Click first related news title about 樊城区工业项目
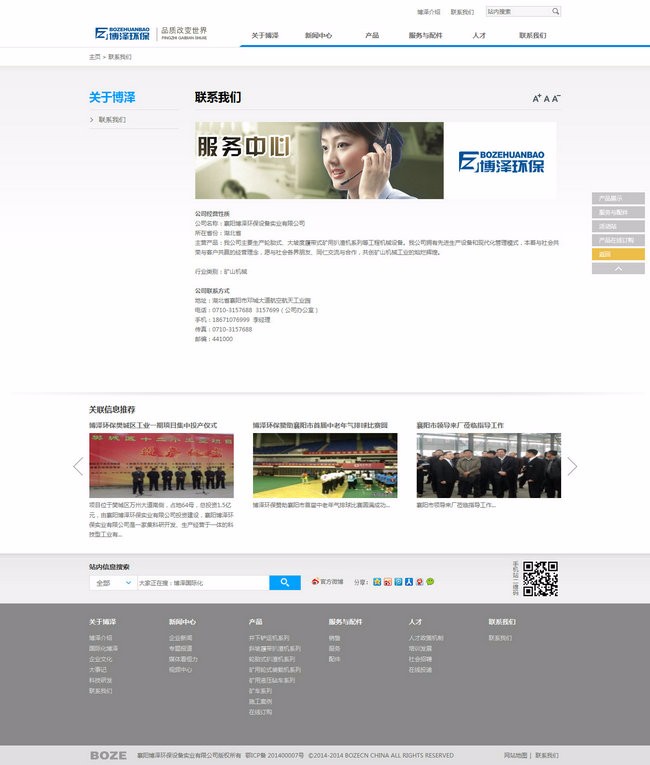Viewport: 650px width, 765px height. click(153, 425)
